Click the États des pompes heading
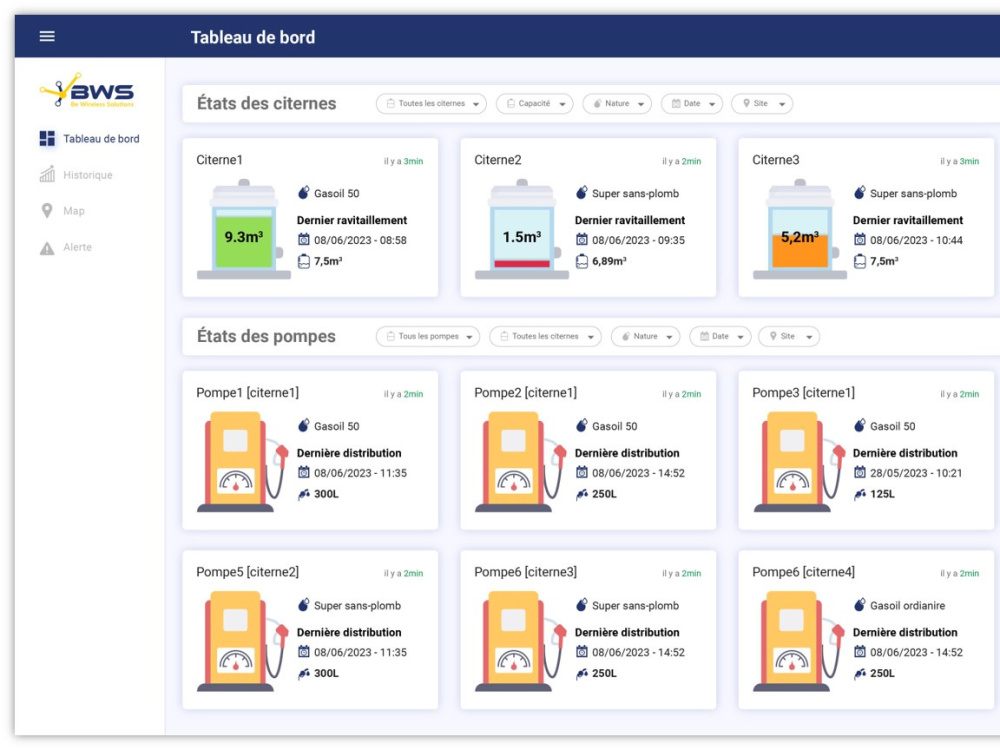The image size is (1000, 750). [266, 336]
